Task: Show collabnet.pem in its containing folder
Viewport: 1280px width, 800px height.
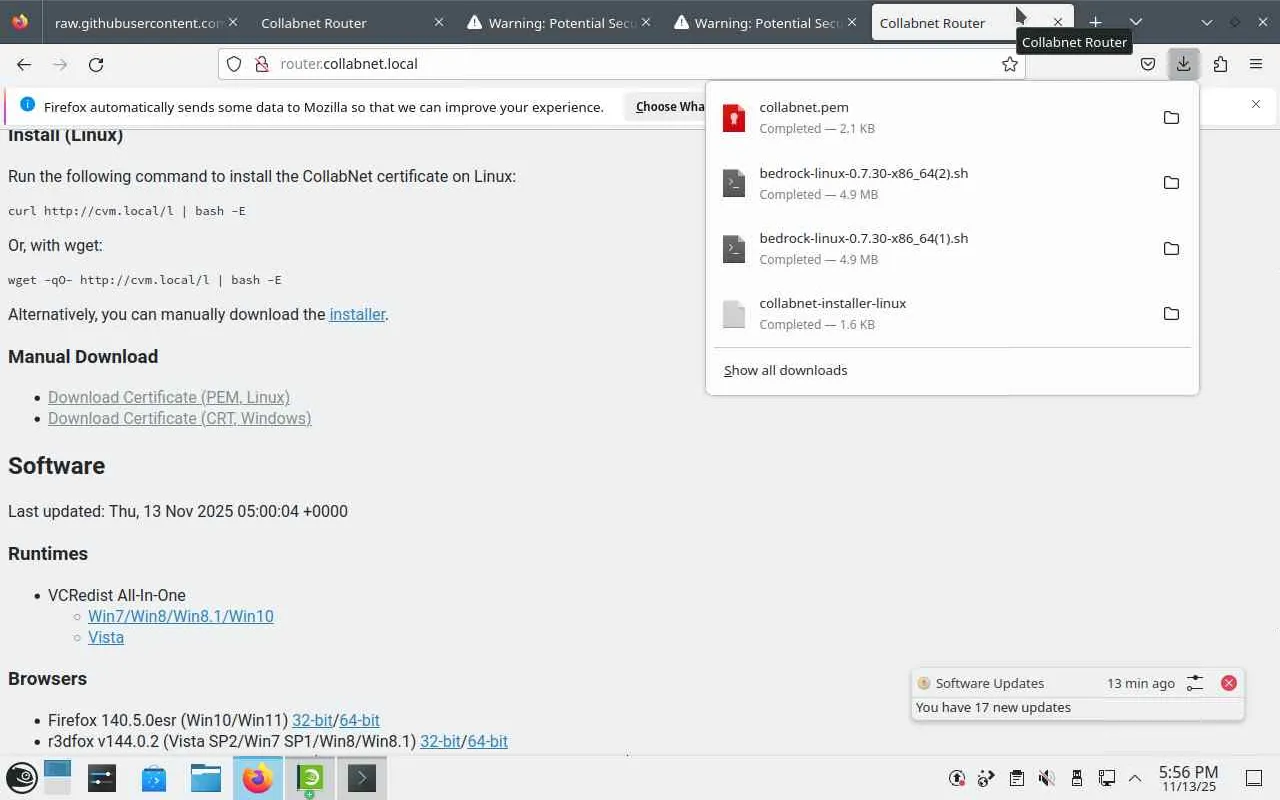Action: tap(1171, 117)
